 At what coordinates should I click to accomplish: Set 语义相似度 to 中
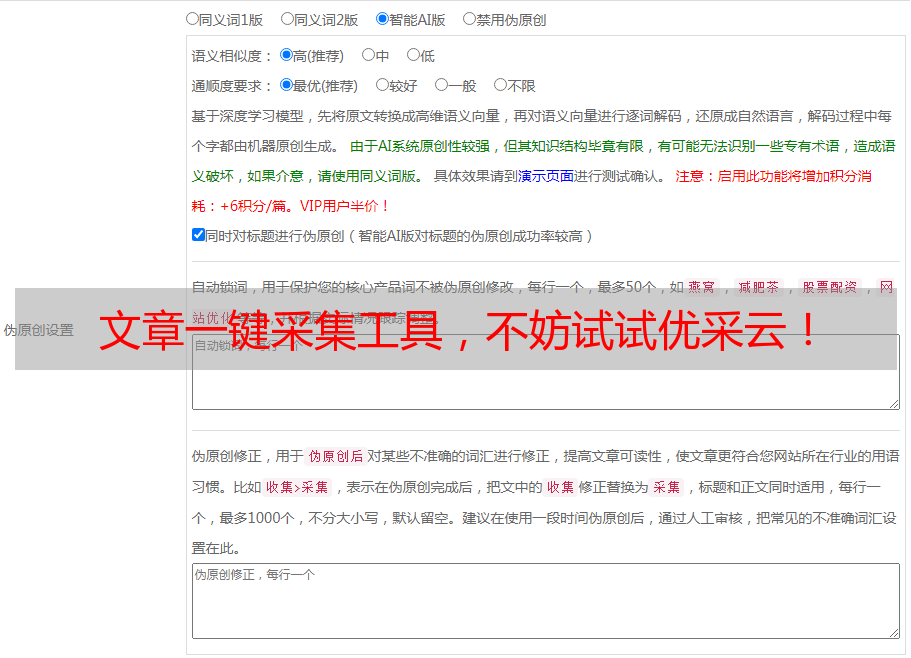tap(369, 56)
